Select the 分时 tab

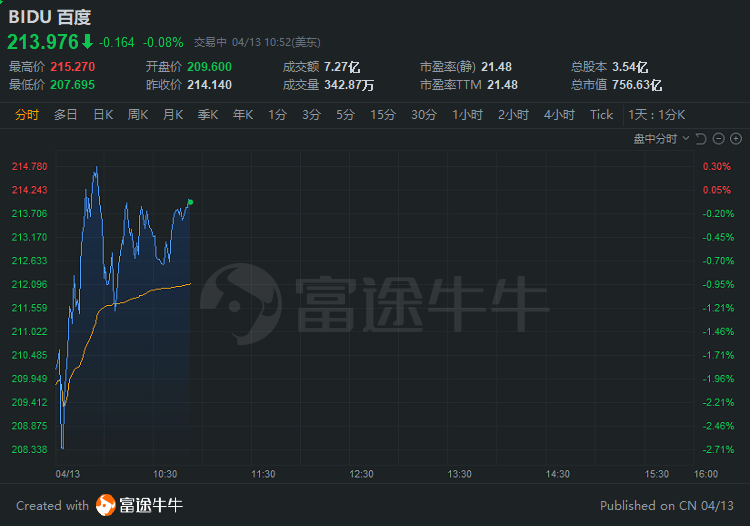pos(27,115)
